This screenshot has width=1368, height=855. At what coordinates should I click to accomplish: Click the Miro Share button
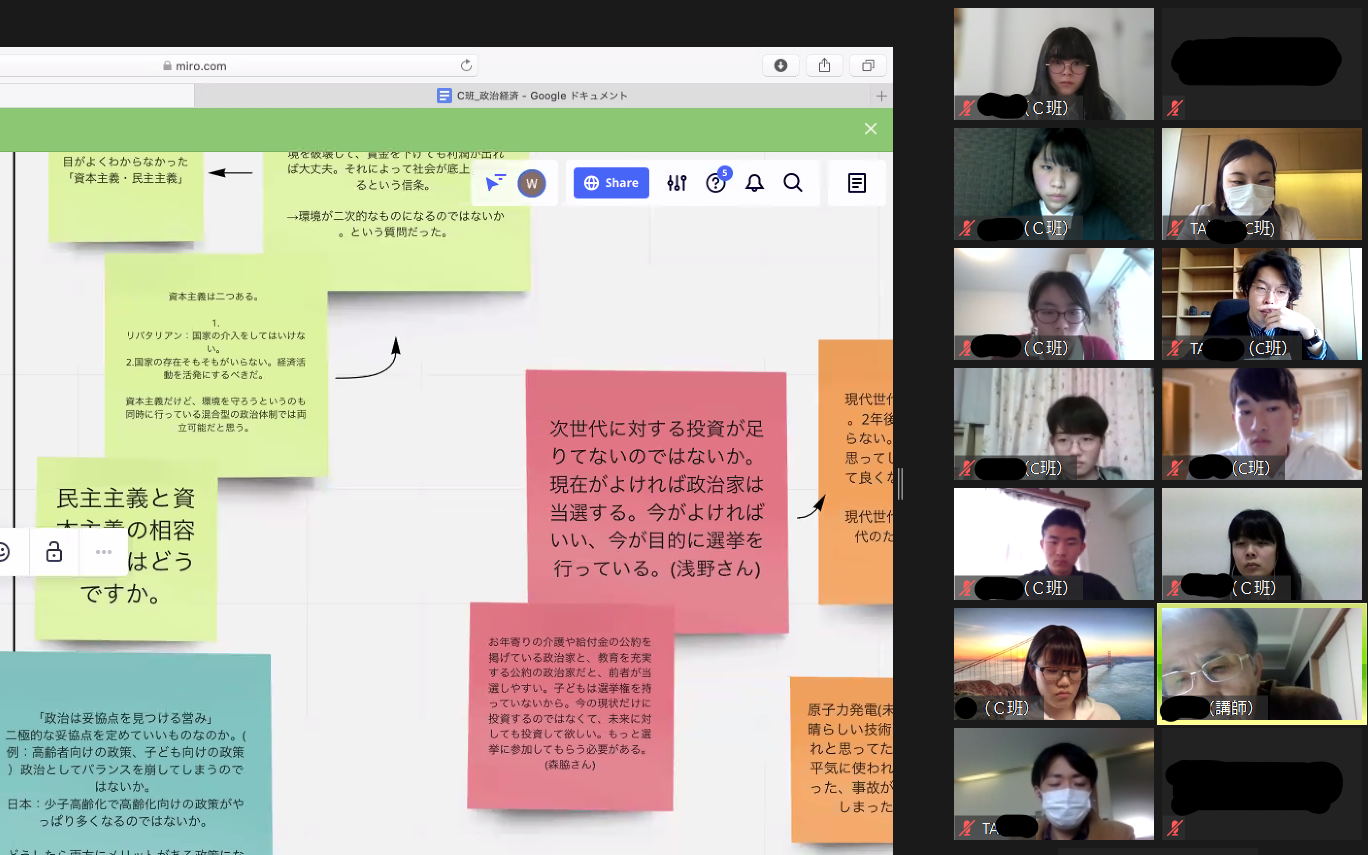point(611,183)
